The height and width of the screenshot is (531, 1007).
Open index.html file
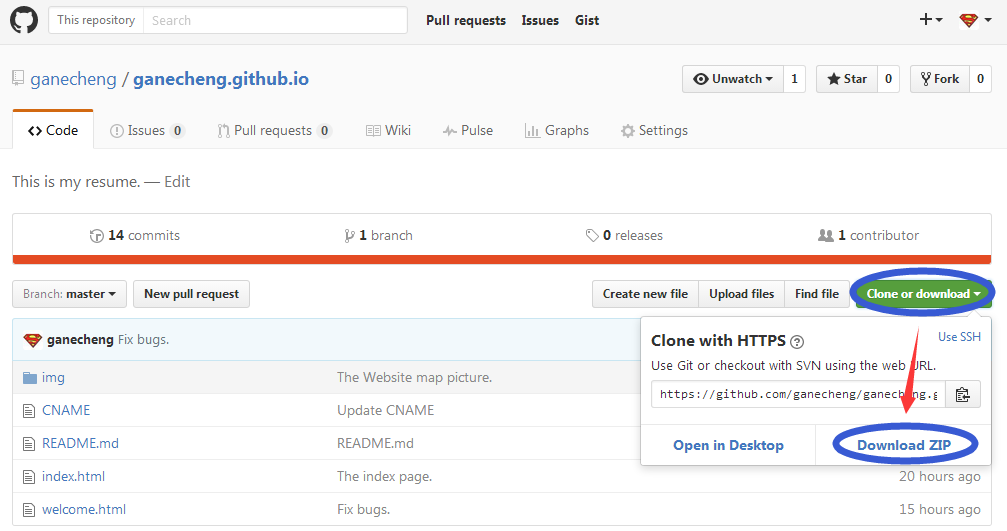point(73,476)
